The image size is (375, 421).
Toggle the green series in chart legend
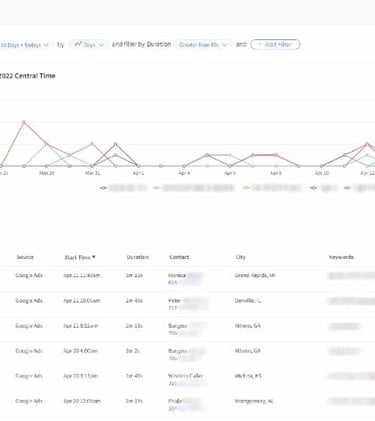pyautogui.click(x=273, y=188)
